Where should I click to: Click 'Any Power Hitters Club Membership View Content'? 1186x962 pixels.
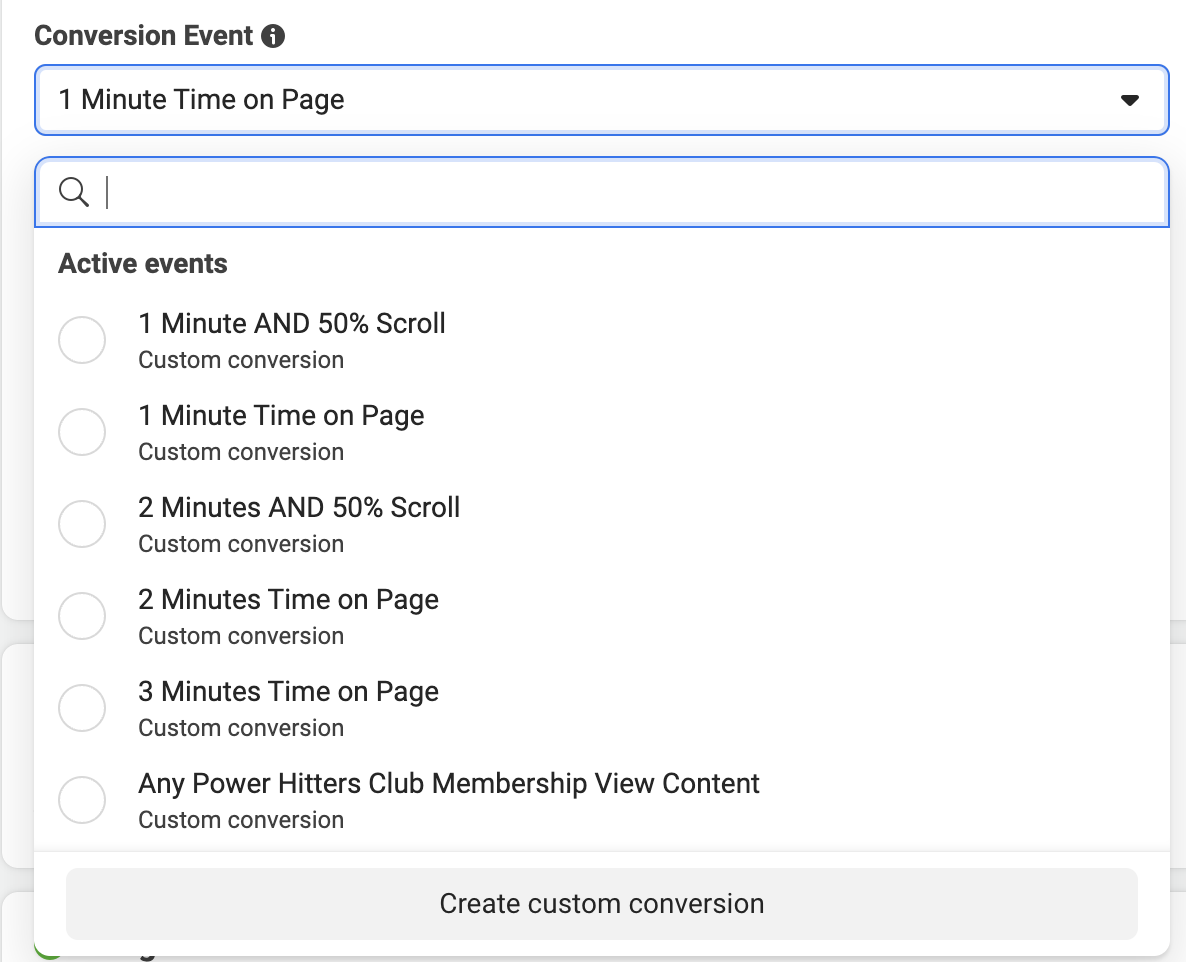pos(449,784)
